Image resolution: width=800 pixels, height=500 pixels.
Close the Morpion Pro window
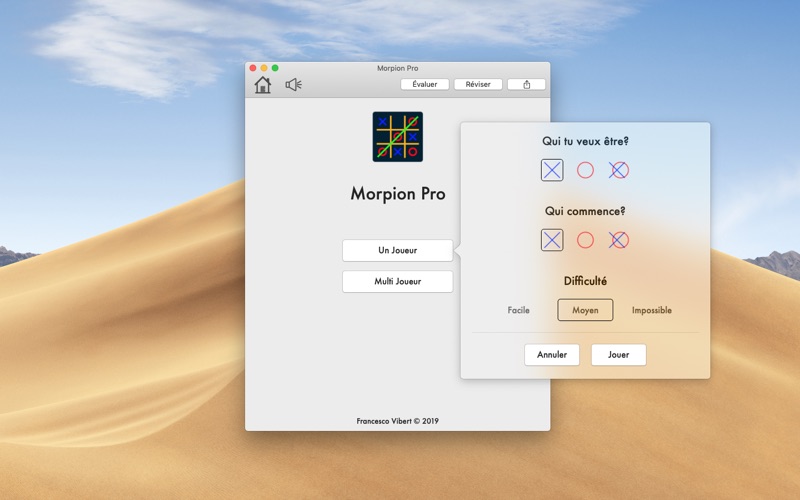coord(253,68)
